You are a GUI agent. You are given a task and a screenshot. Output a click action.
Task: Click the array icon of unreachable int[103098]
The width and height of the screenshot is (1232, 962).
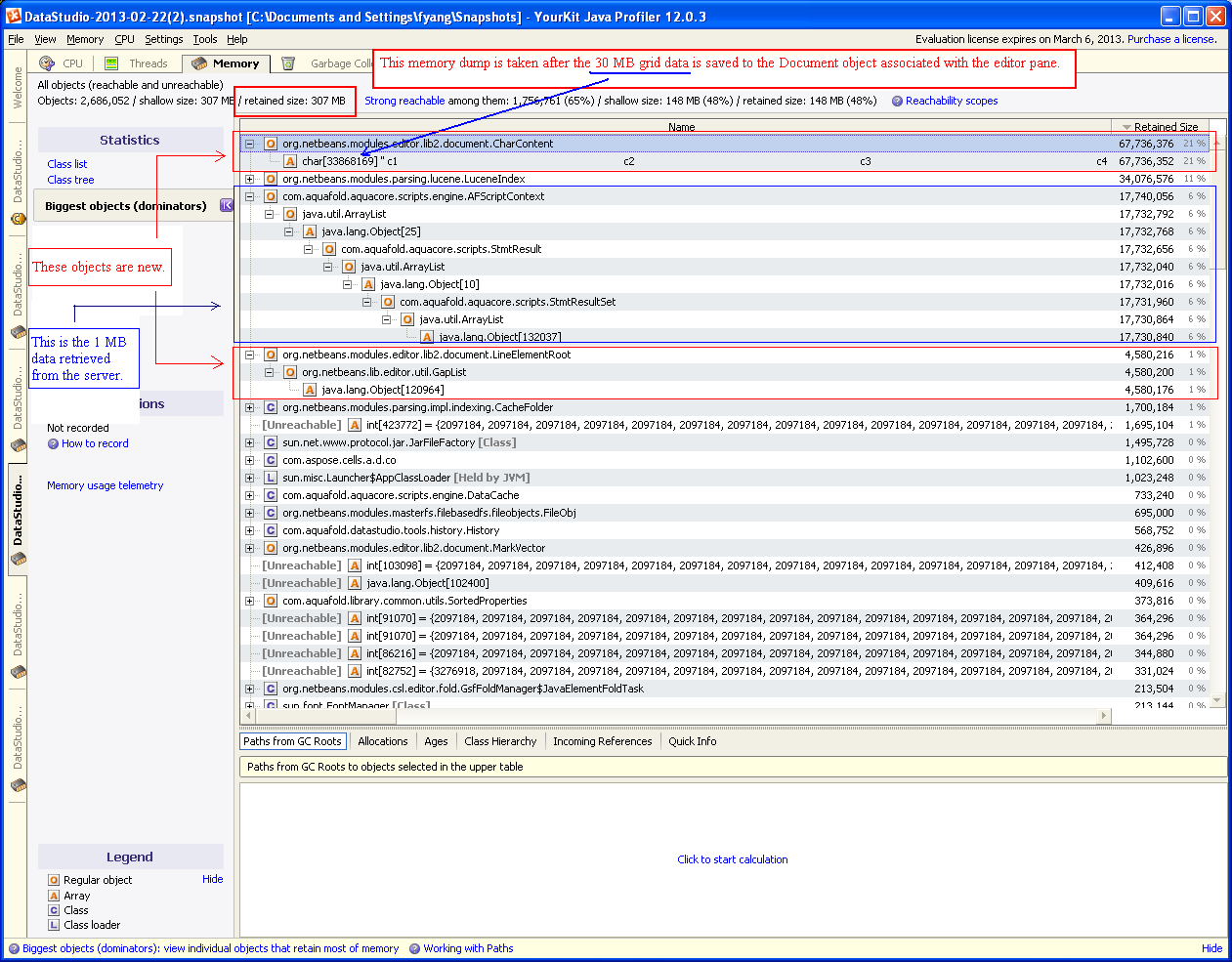355,565
